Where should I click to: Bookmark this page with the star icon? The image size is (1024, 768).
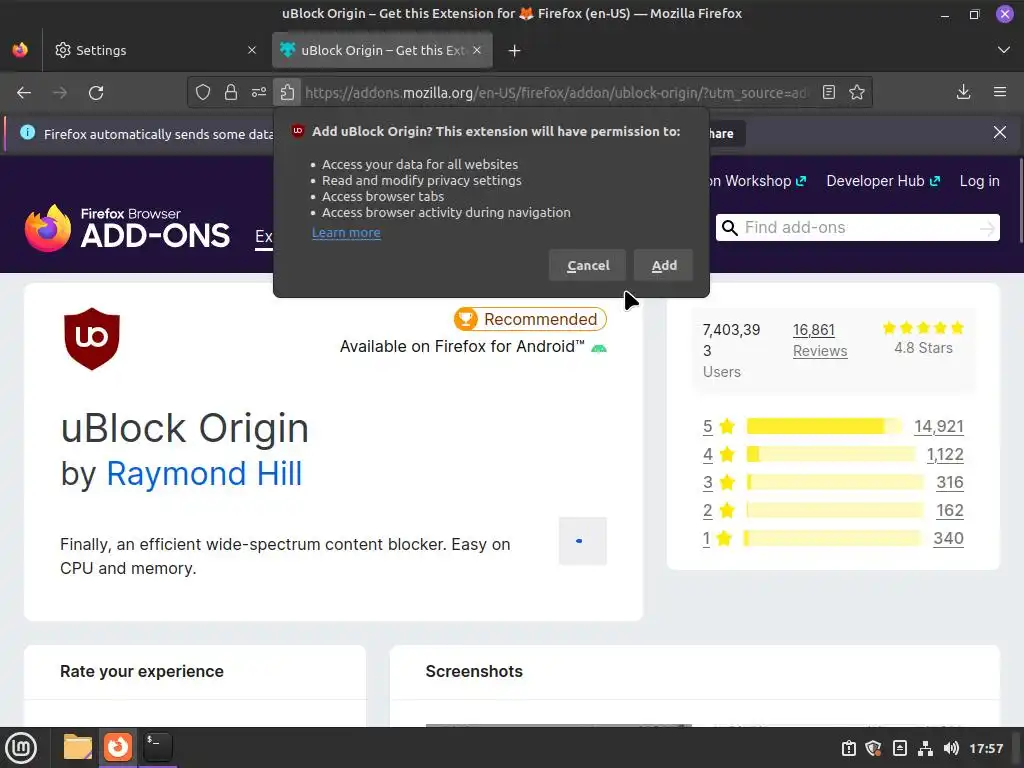click(x=857, y=93)
